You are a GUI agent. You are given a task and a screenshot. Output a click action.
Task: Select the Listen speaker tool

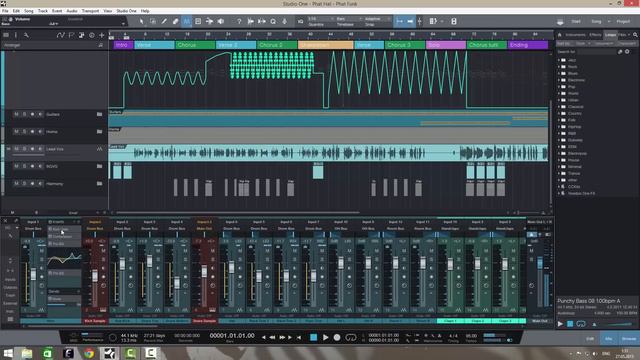[221, 21]
